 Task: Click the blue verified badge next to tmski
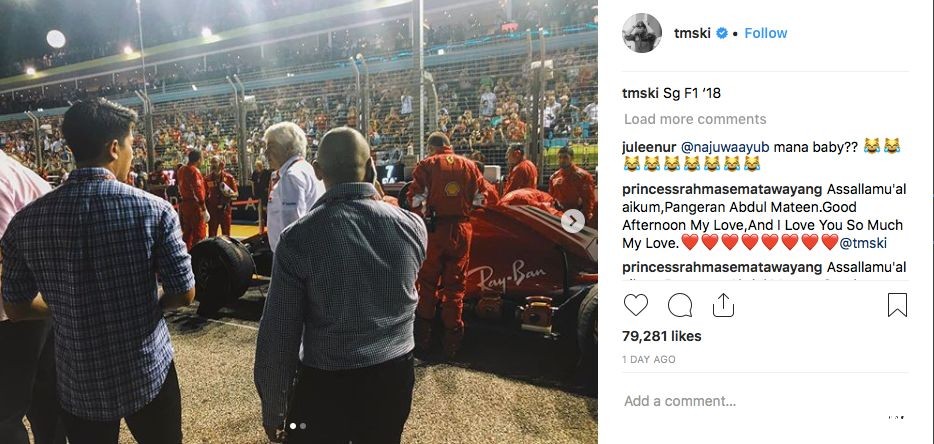click(x=721, y=33)
